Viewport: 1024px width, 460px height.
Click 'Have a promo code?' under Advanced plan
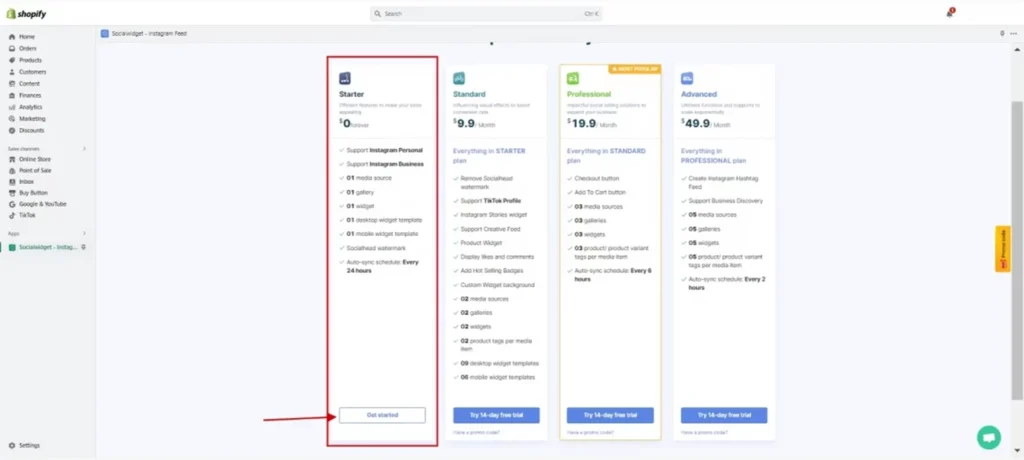click(x=705, y=433)
